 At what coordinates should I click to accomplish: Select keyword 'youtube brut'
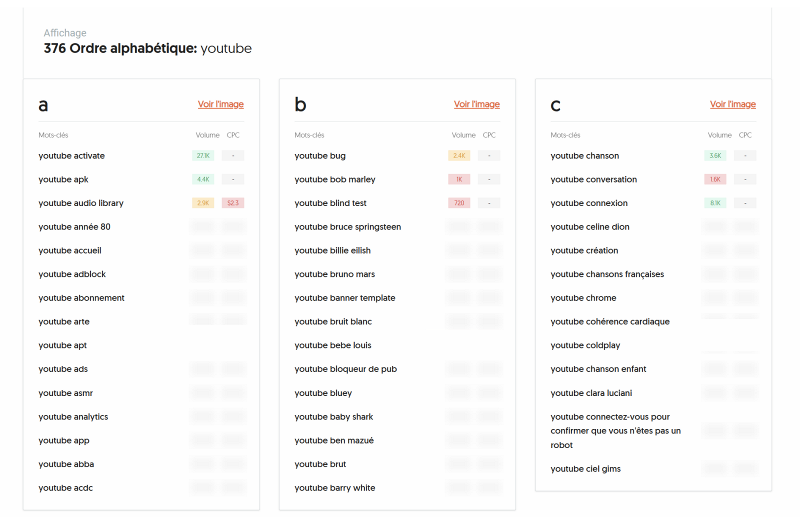(x=320, y=464)
